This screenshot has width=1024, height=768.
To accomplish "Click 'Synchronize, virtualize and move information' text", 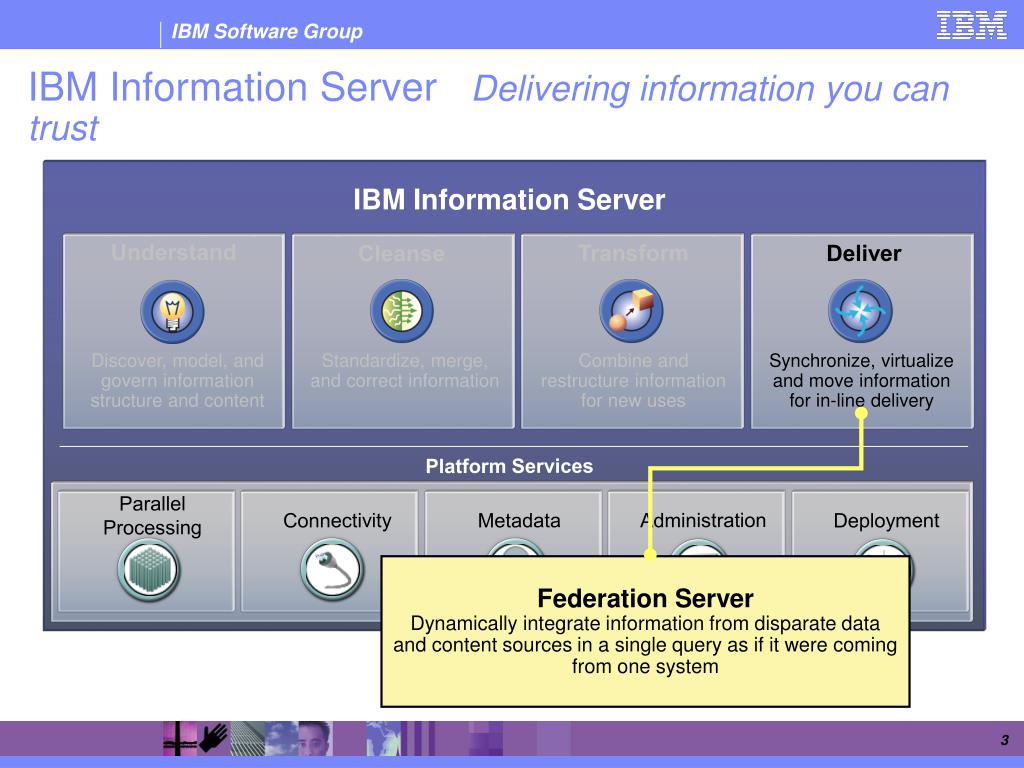I will click(x=861, y=380).
